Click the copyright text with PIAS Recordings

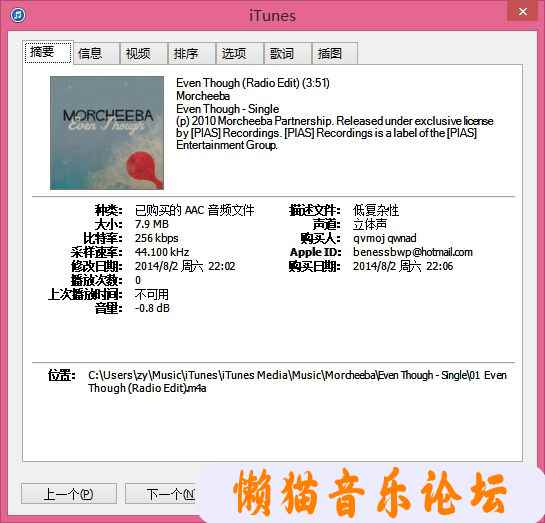coord(334,133)
